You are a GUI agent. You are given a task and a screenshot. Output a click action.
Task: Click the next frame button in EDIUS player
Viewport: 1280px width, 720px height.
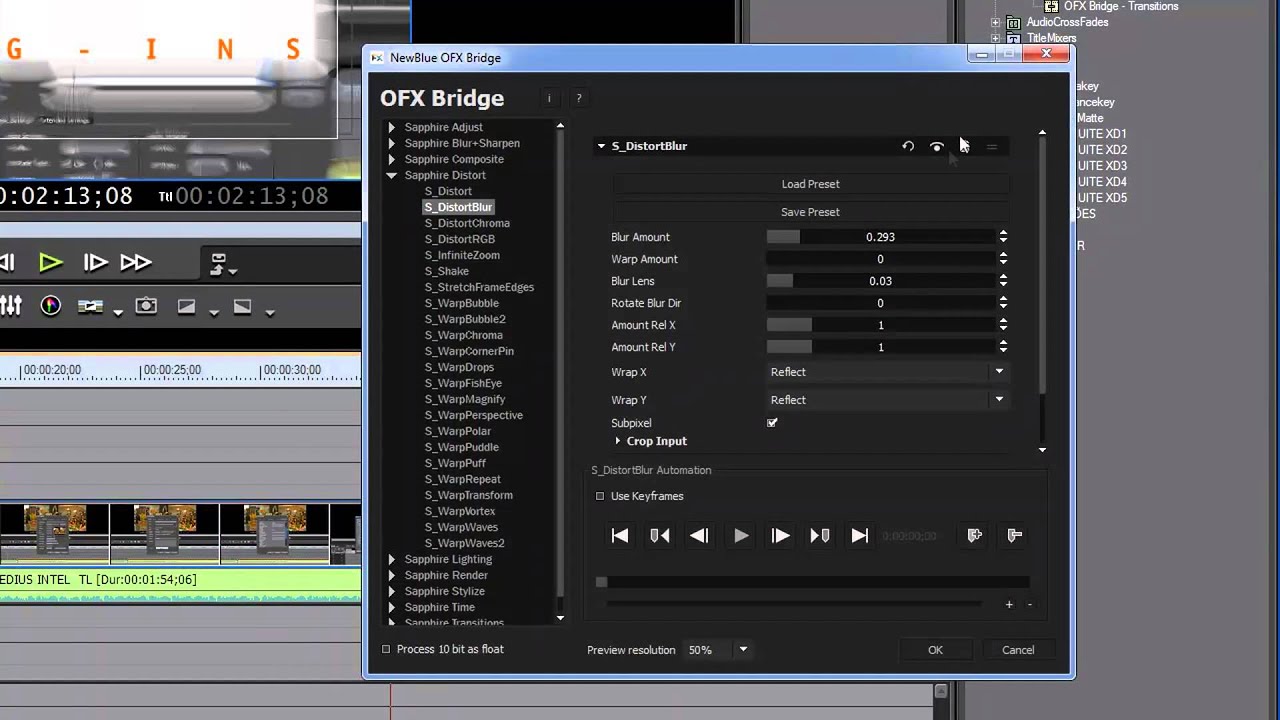click(x=95, y=263)
